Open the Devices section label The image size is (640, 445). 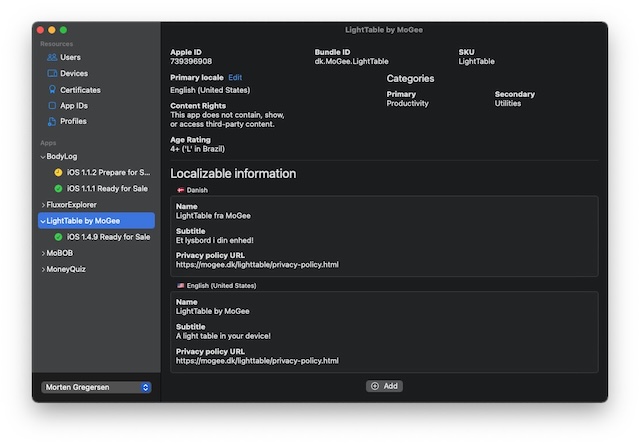[x=74, y=73]
